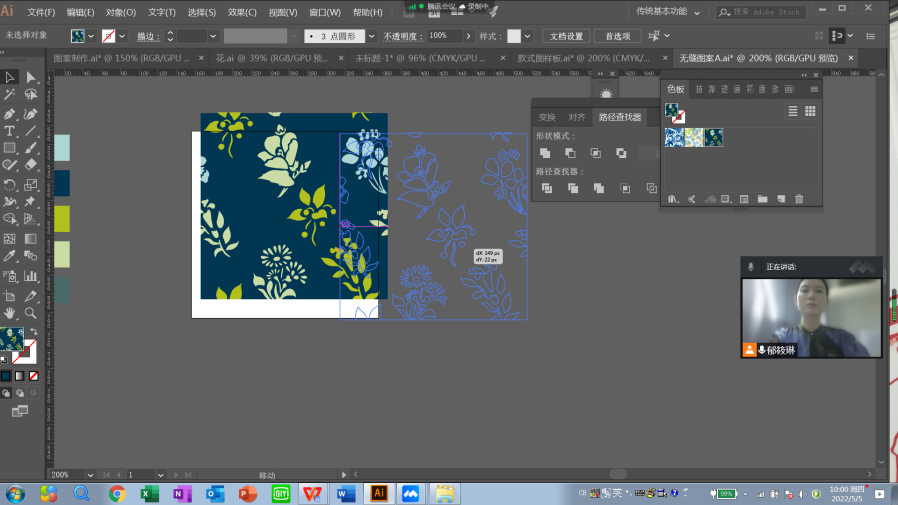The image size is (898, 505).
Task: Open the 效果(C) menu
Action: pyautogui.click(x=242, y=12)
